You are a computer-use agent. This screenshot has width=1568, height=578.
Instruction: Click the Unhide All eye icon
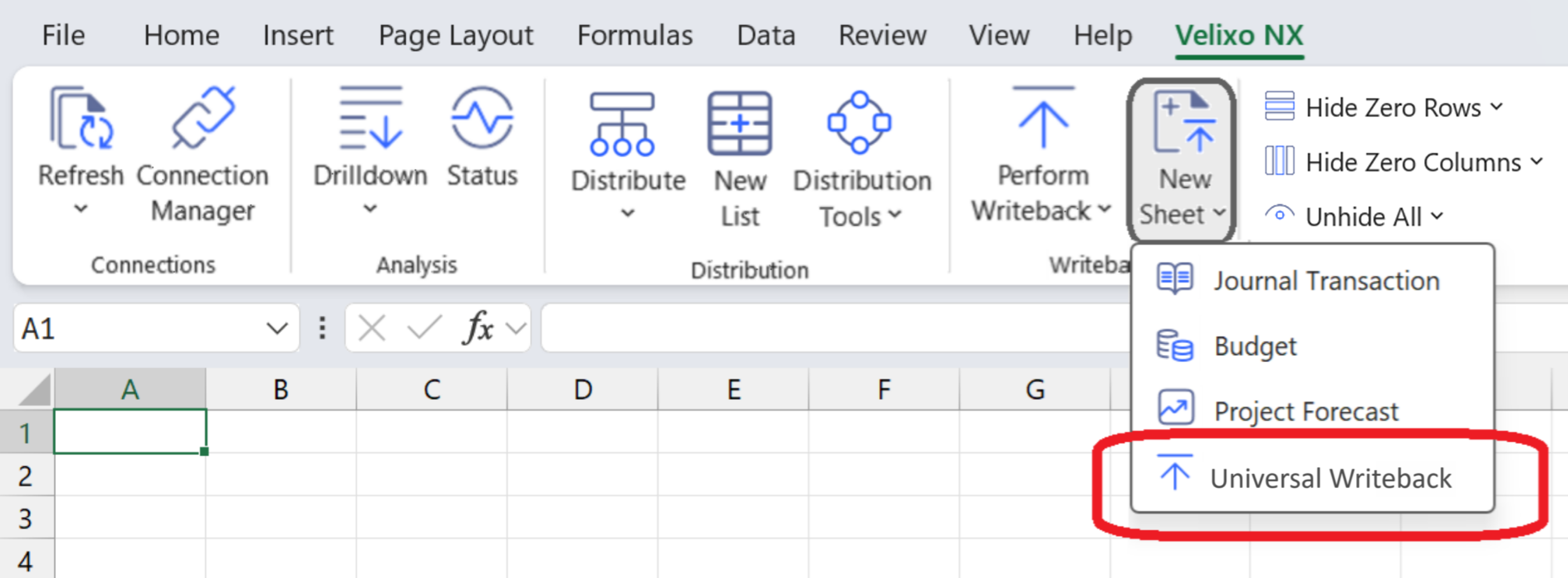pos(1279,215)
